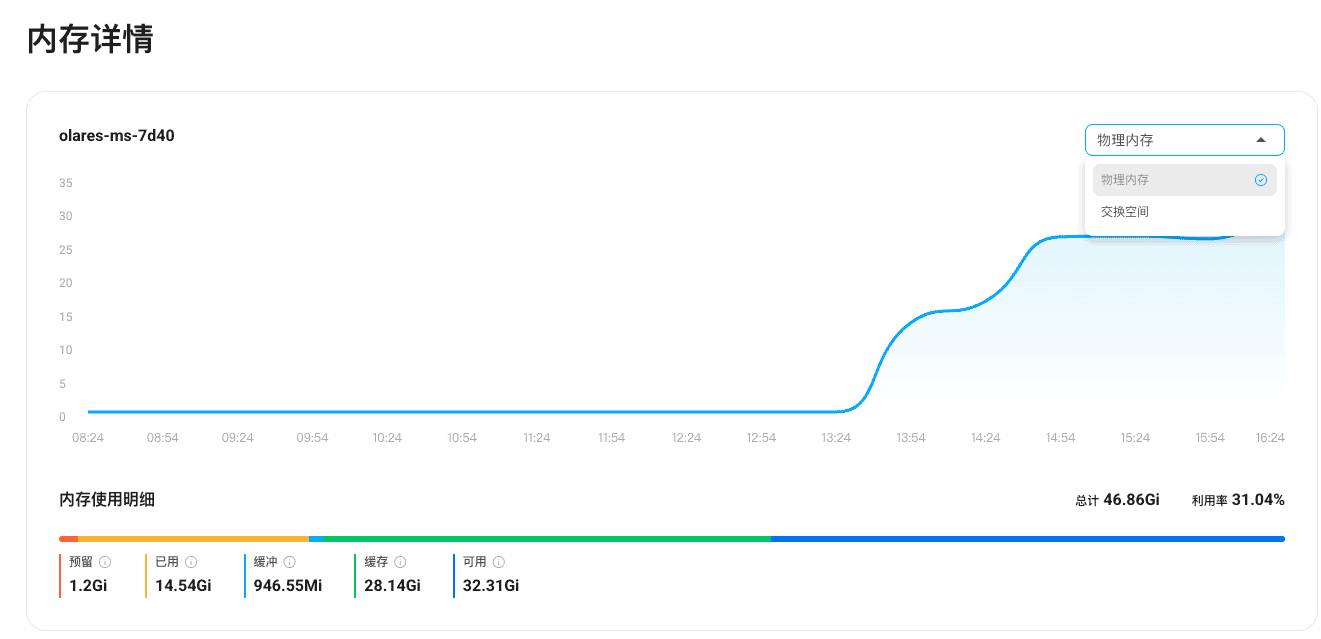Select 交换空间 option in dropdown list
This screenshot has height=639, width=1321.
tap(1125, 212)
